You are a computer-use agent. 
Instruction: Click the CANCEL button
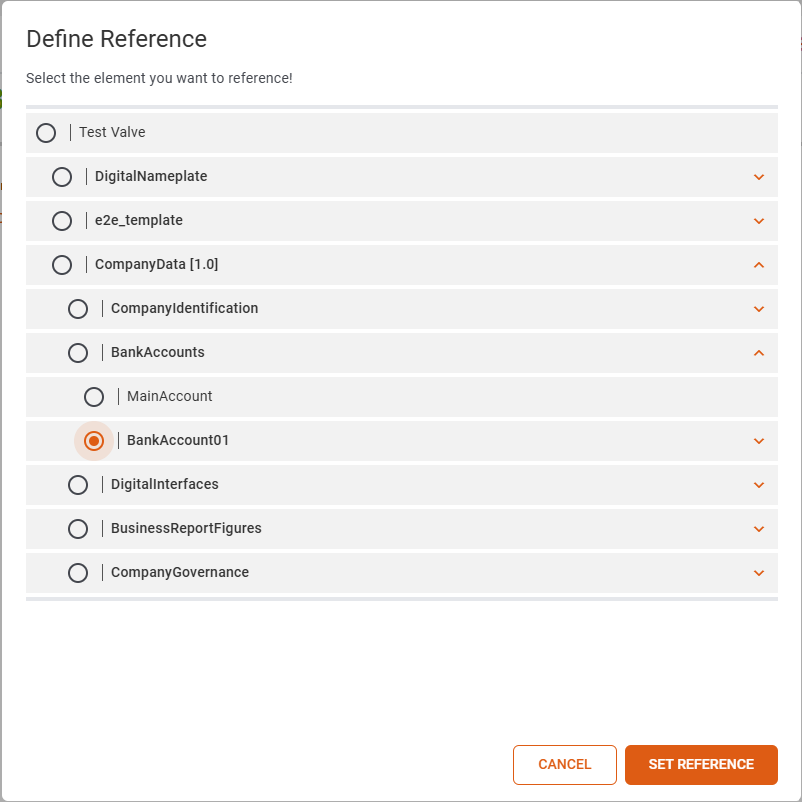click(564, 764)
